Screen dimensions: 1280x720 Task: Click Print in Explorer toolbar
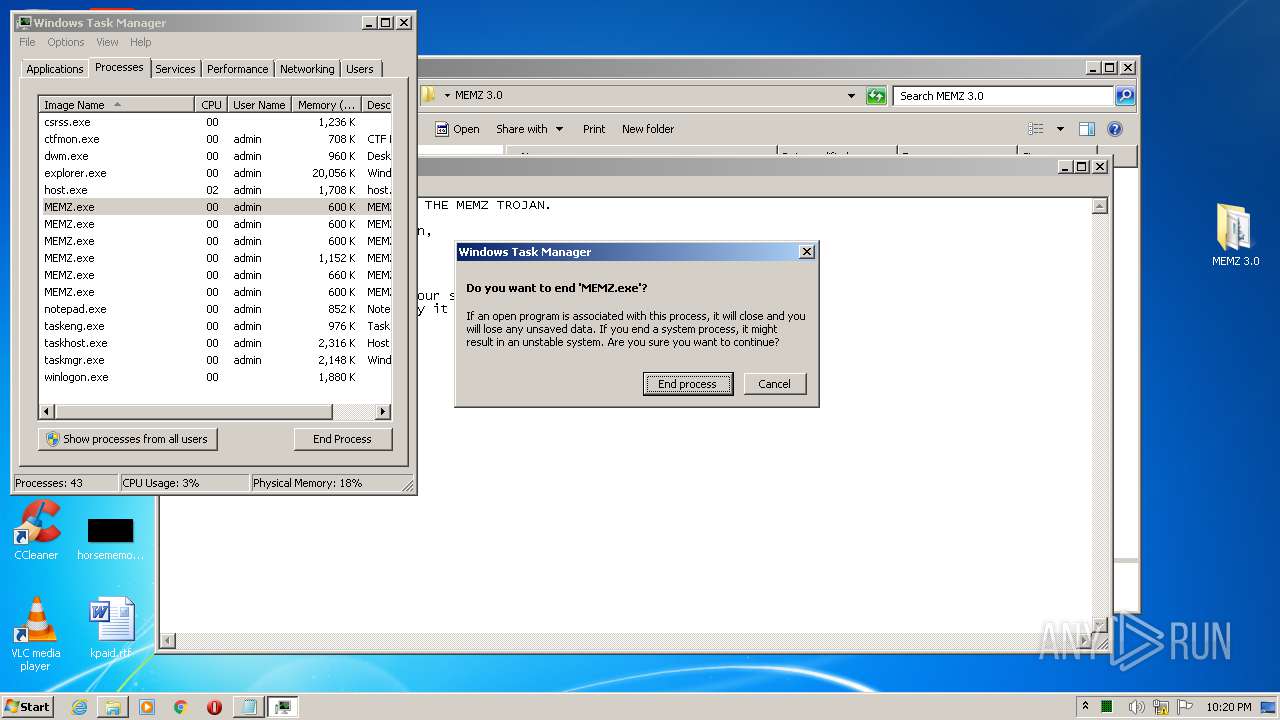click(594, 129)
